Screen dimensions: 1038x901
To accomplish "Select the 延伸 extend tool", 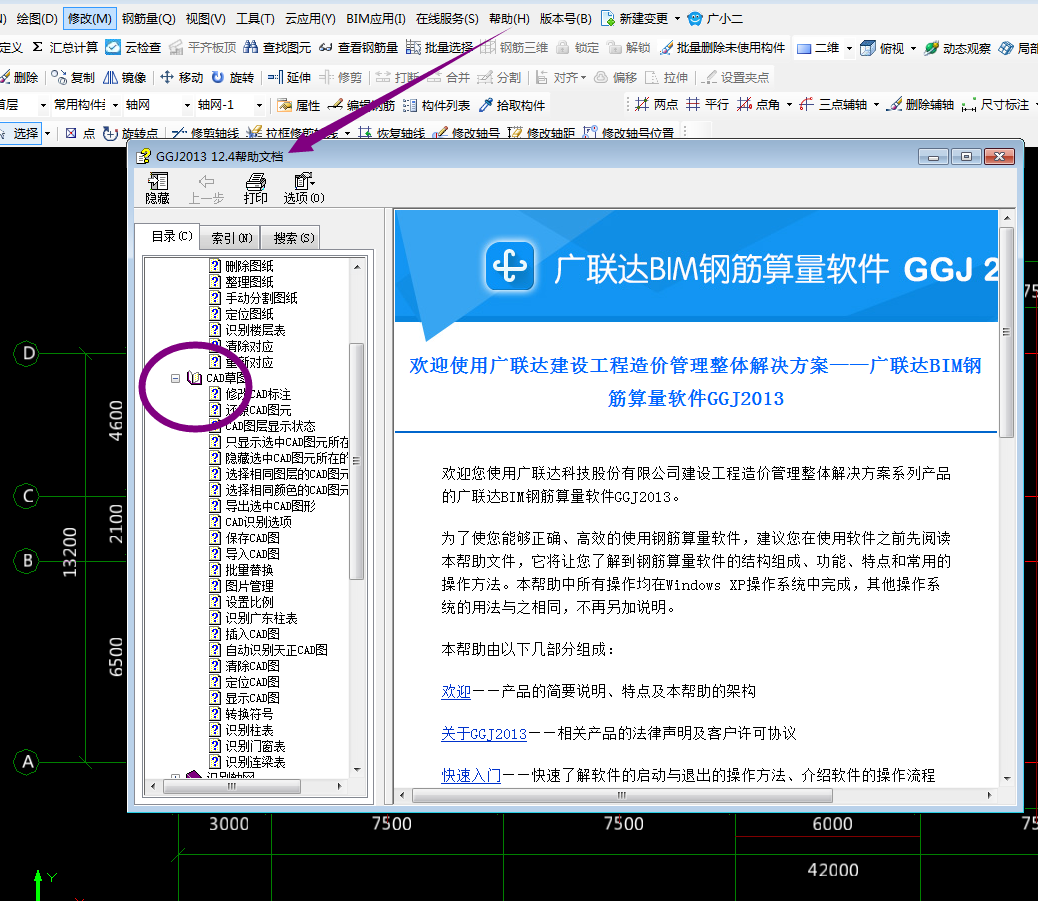I will (x=289, y=77).
